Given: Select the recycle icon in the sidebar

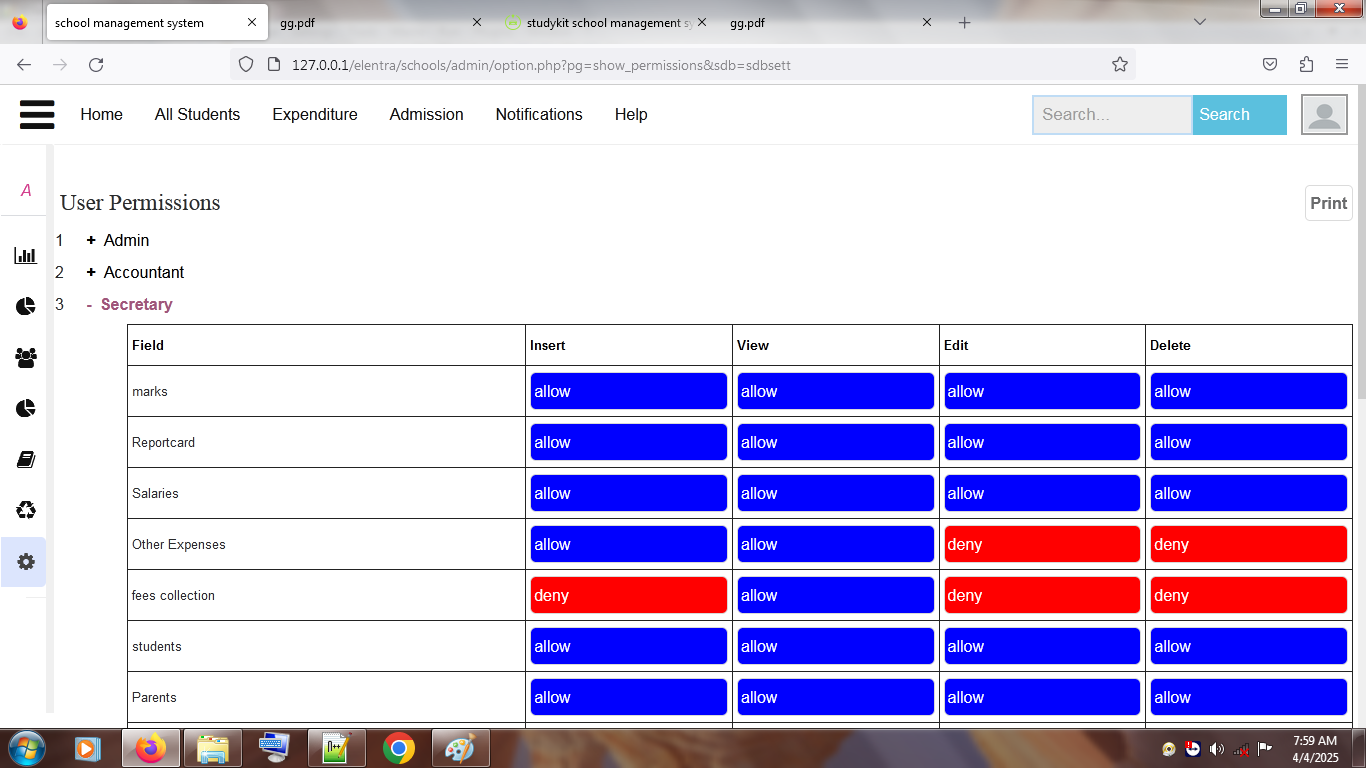Looking at the screenshot, I should click(x=24, y=510).
